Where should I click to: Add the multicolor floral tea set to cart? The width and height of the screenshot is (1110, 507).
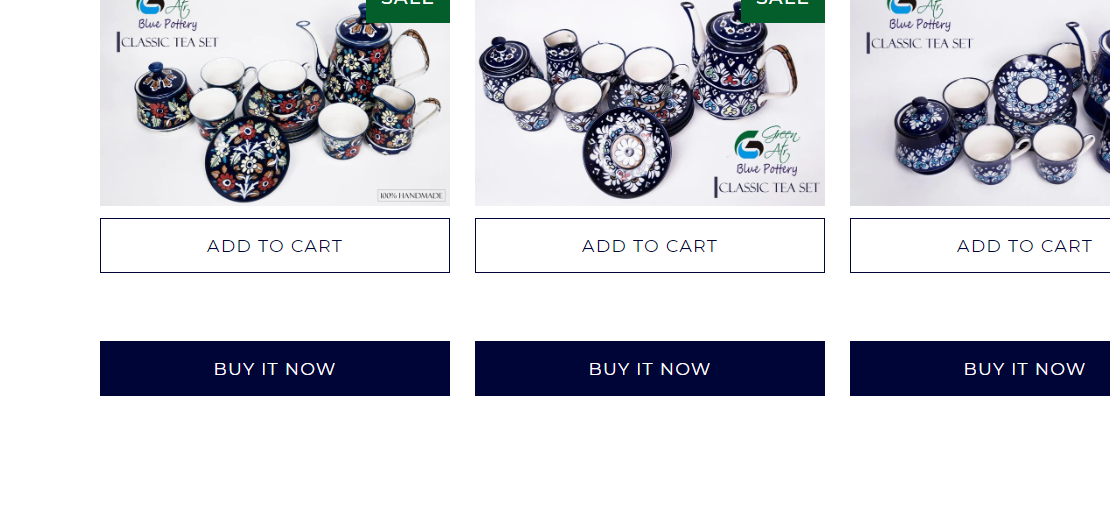[x=275, y=246]
